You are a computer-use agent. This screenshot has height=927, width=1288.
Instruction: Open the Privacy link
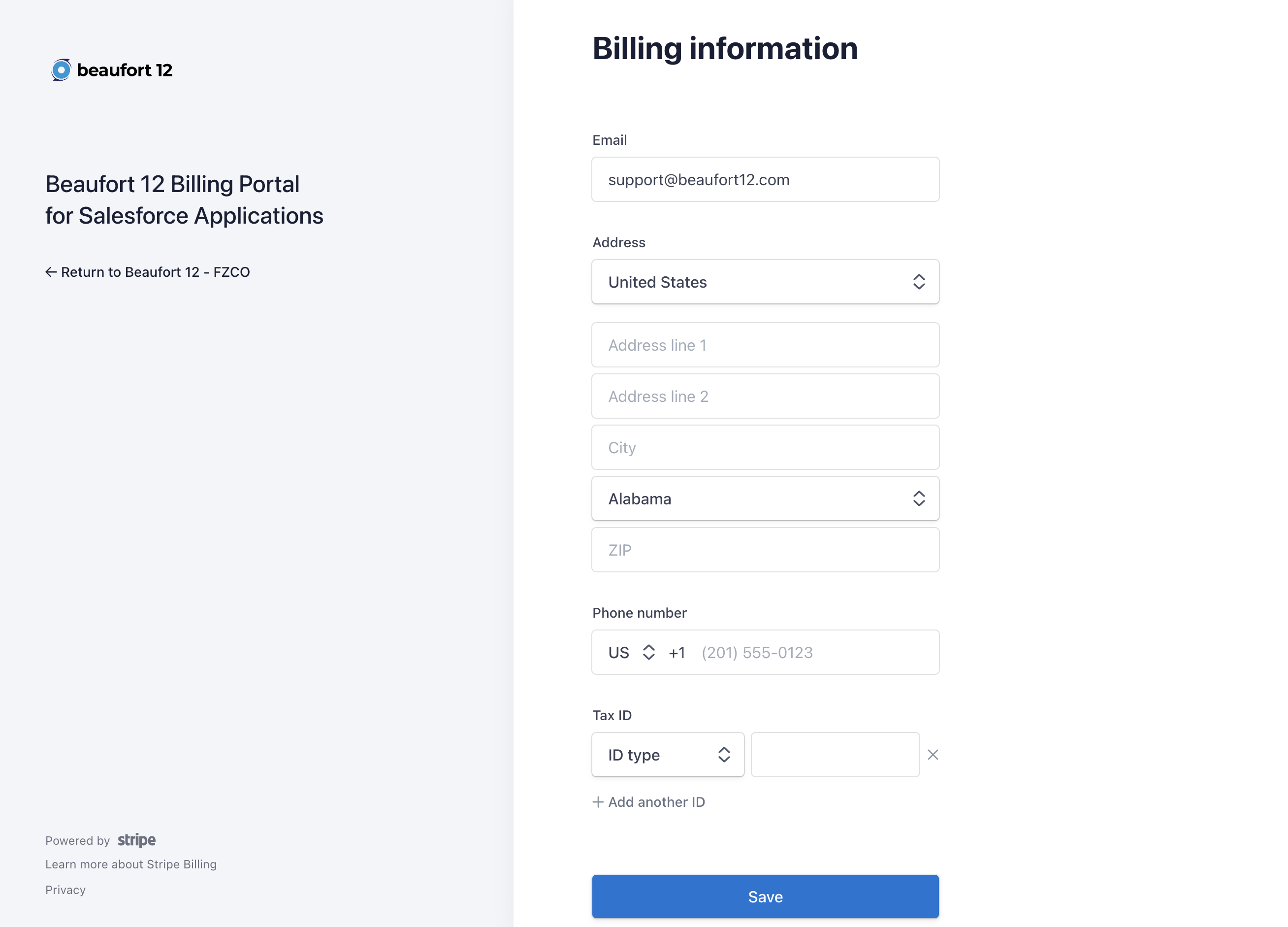point(65,890)
